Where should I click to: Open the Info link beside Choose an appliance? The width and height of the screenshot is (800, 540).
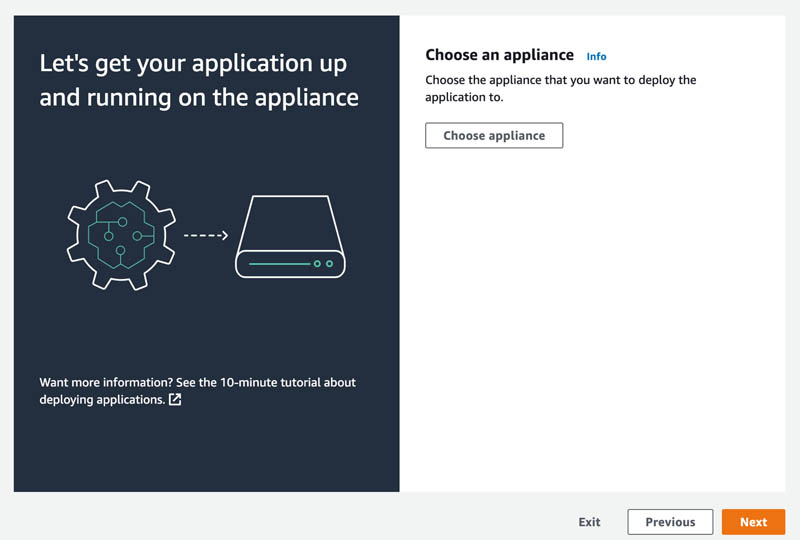[596, 56]
